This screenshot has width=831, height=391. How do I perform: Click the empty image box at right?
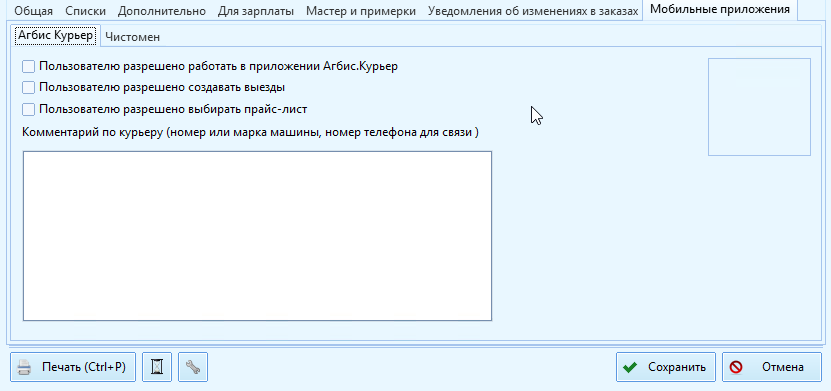[x=759, y=107]
